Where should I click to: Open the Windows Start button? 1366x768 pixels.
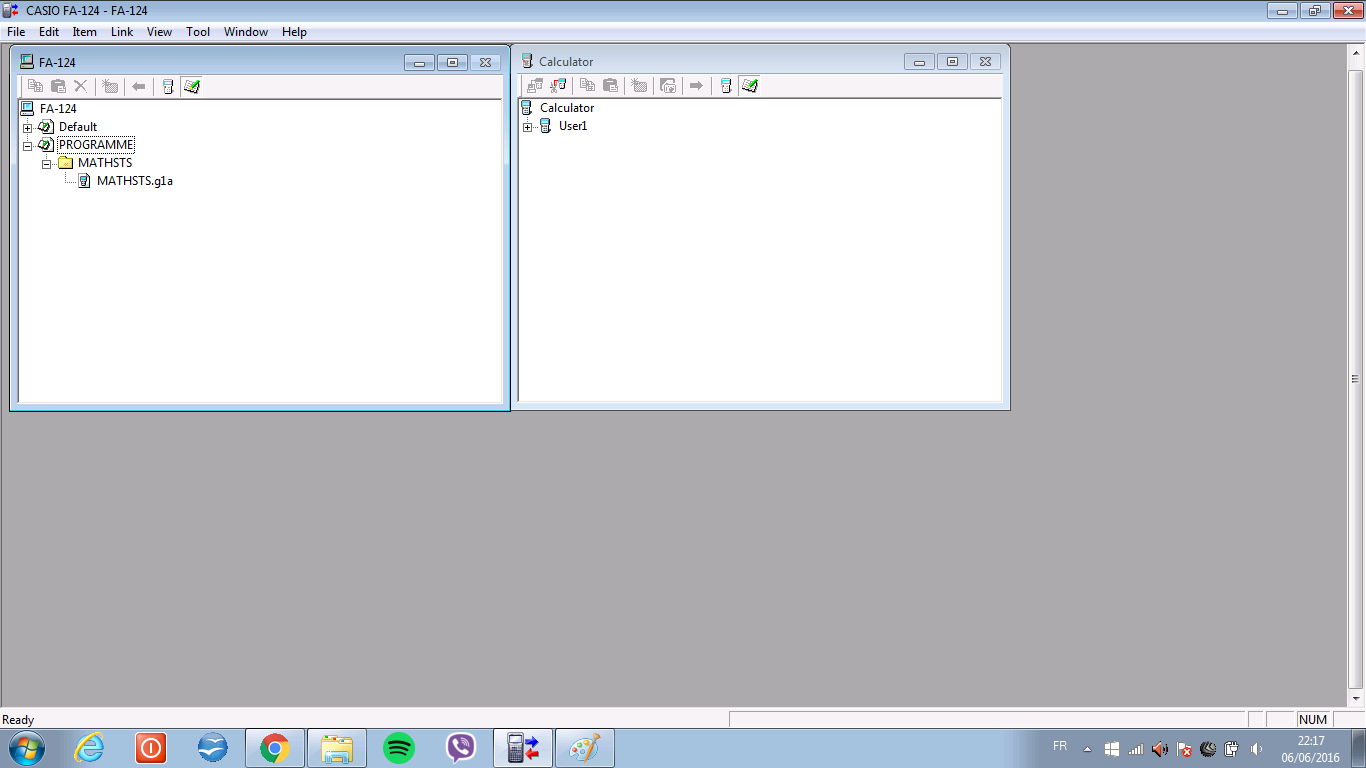click(x=26, y=748)
